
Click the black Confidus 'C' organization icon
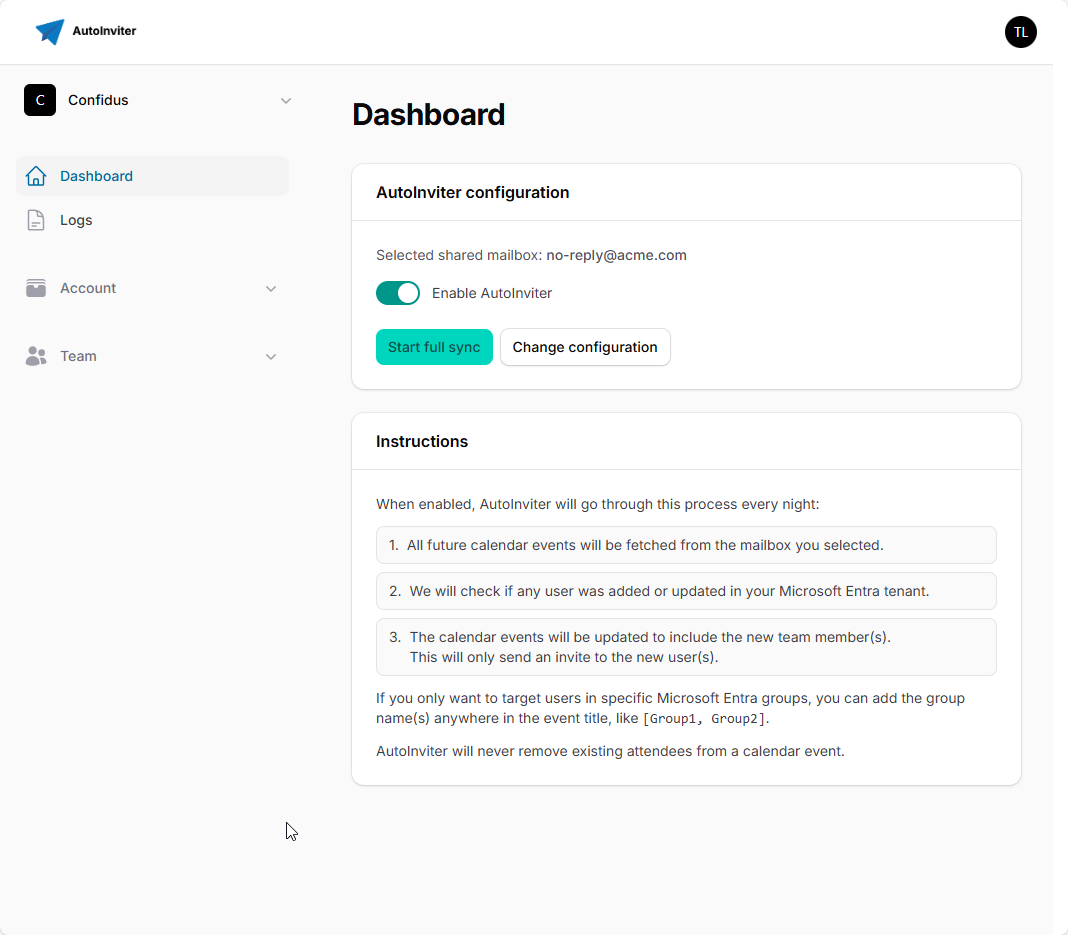pos(40,100)
